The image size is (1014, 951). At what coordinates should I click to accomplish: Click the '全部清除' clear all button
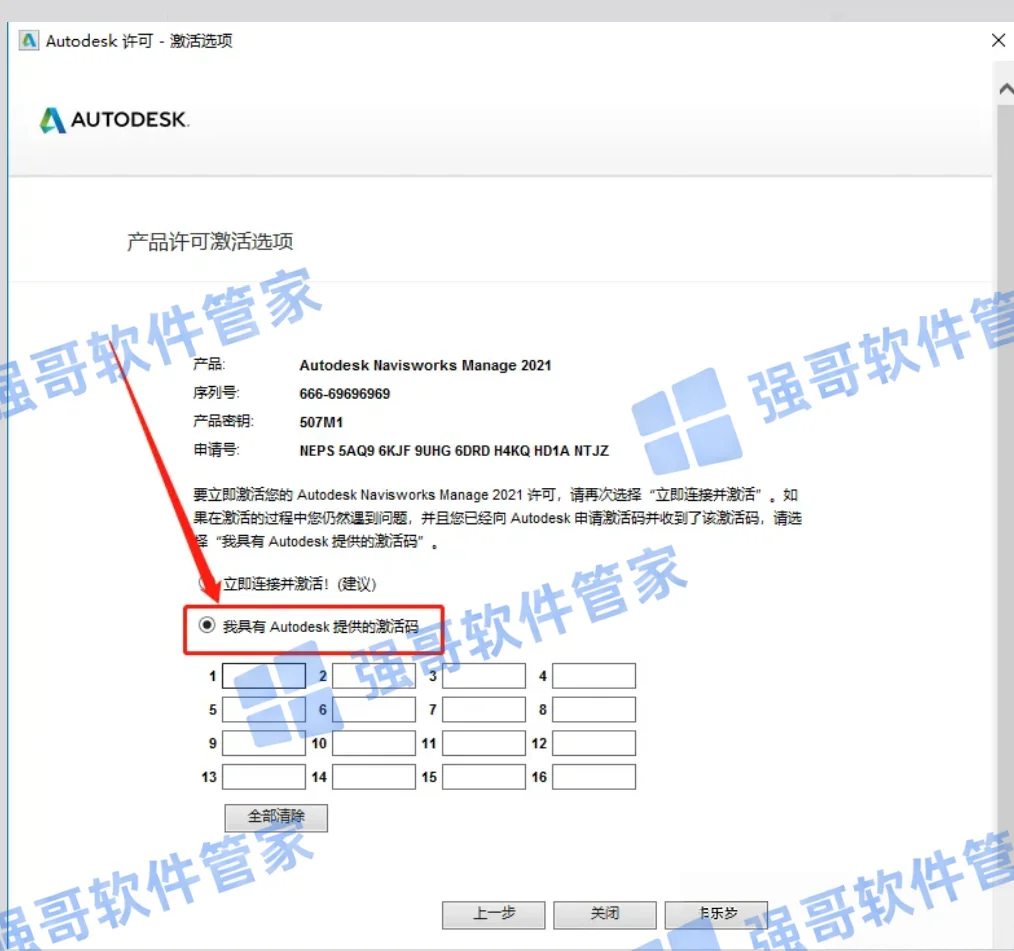click(276, 817)
